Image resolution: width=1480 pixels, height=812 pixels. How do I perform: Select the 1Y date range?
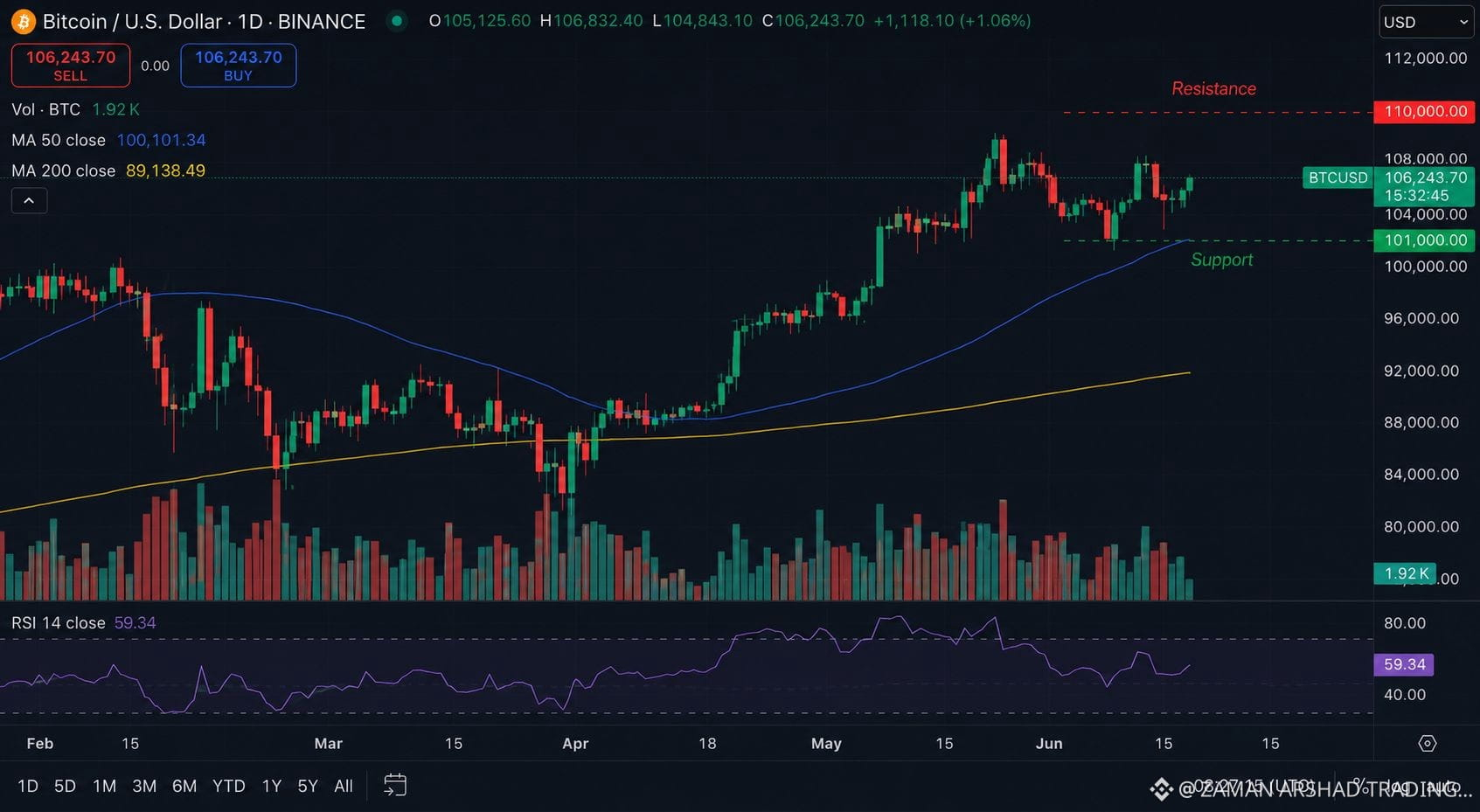click(272, 786)
